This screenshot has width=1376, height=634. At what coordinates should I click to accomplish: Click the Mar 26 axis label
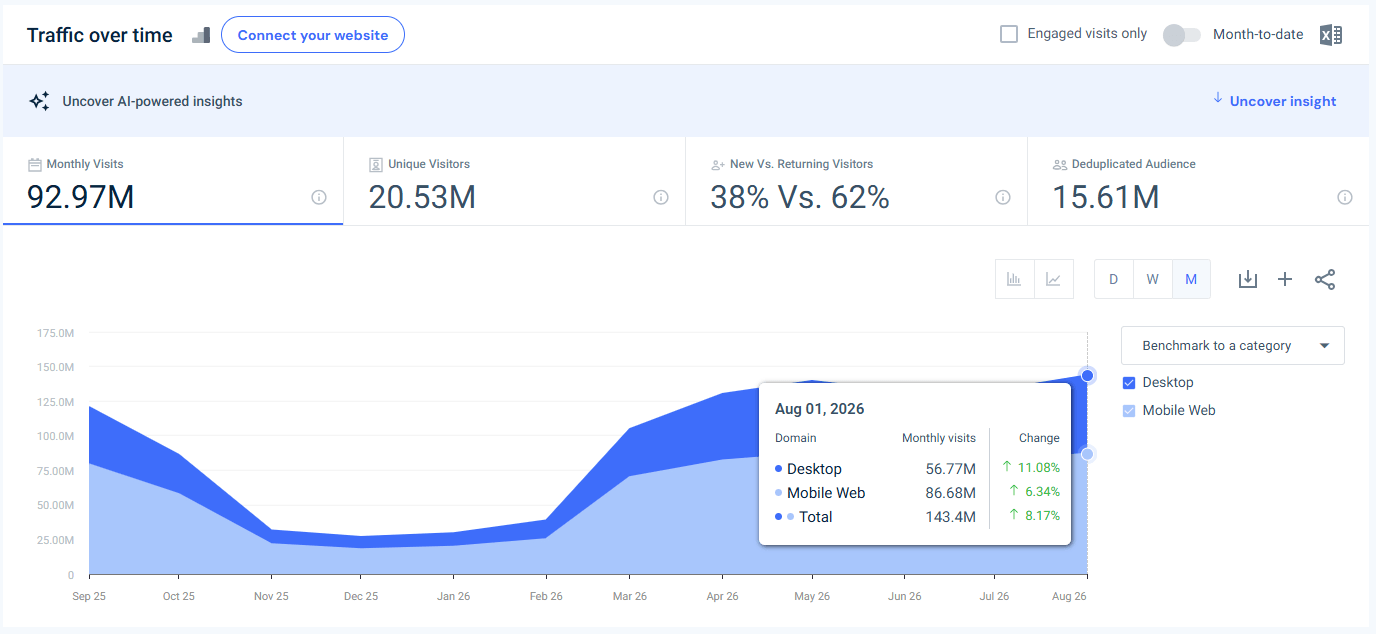point(629,596)
